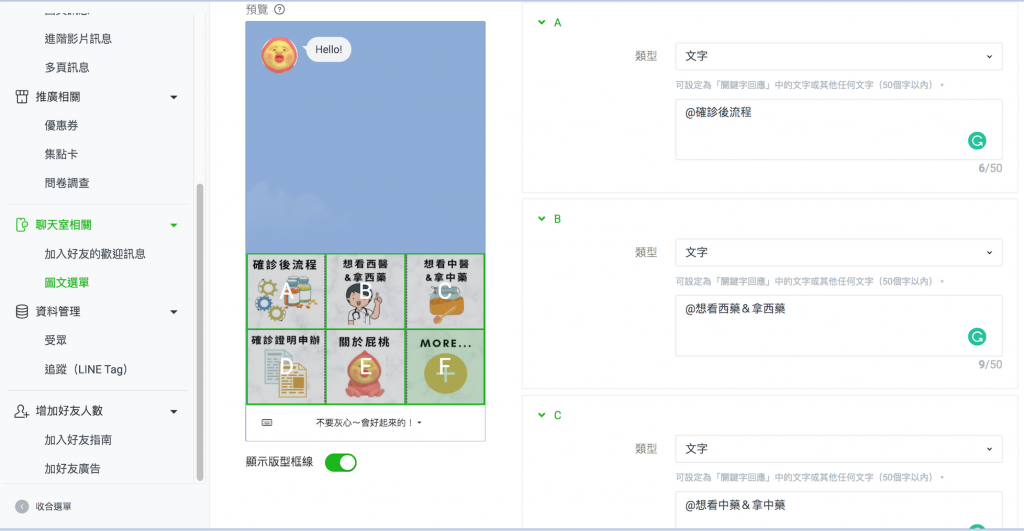Click the 資料管理 database icon in sidebar
This screenshot has width=1024, height=531.
22,312
